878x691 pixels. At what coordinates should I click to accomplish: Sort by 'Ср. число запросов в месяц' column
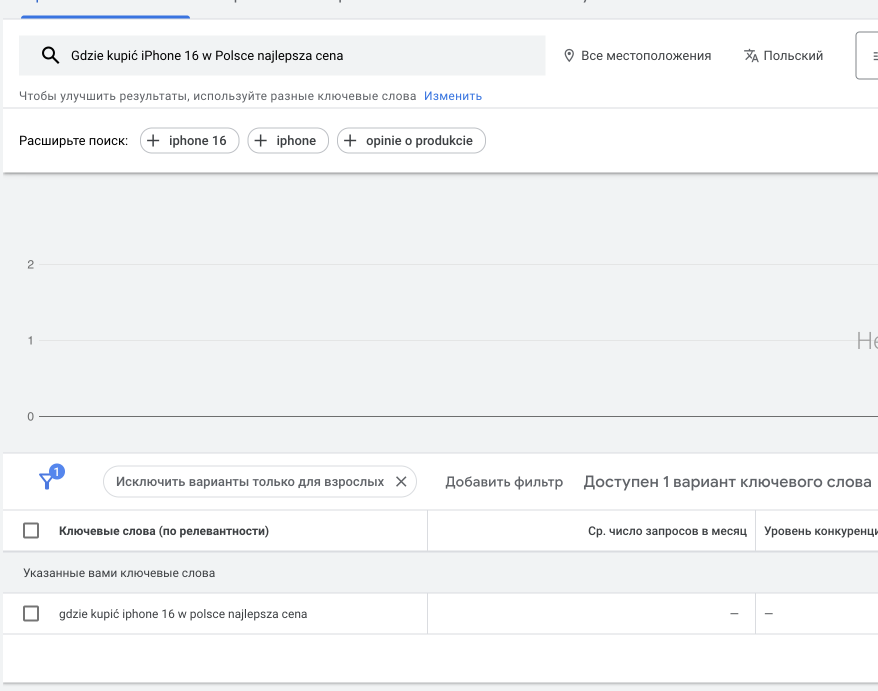[x=667, y=531]
